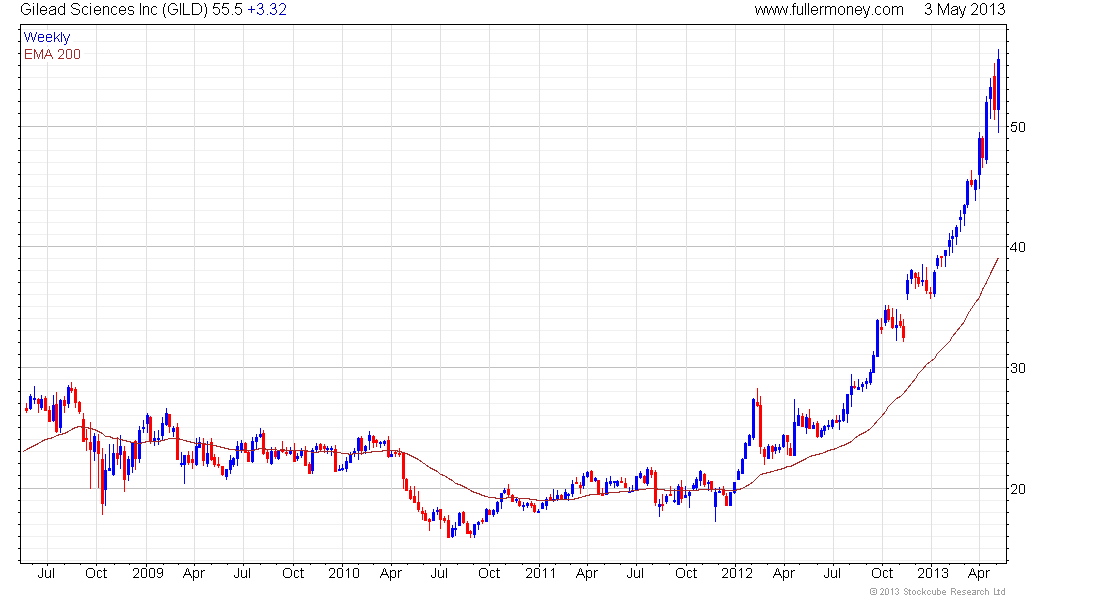
Task: Select the EMA 200 legend label
Action: pyautogui.click(x=52, y=54)
